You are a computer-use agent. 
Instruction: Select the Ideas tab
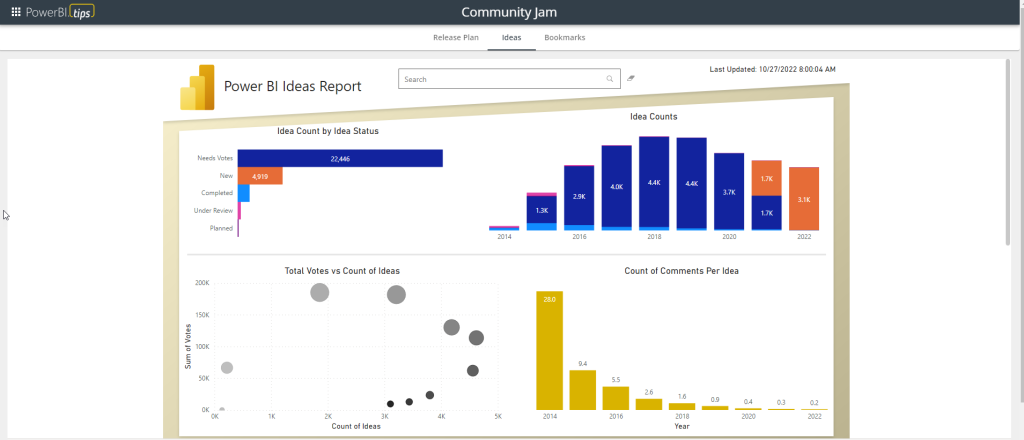click(511, 37)
